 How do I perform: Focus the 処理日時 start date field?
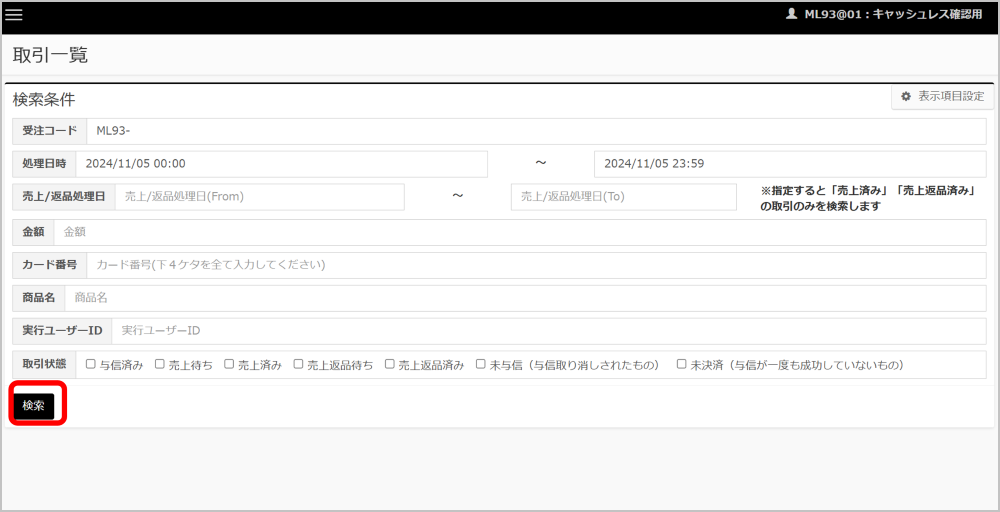[281, 164]
